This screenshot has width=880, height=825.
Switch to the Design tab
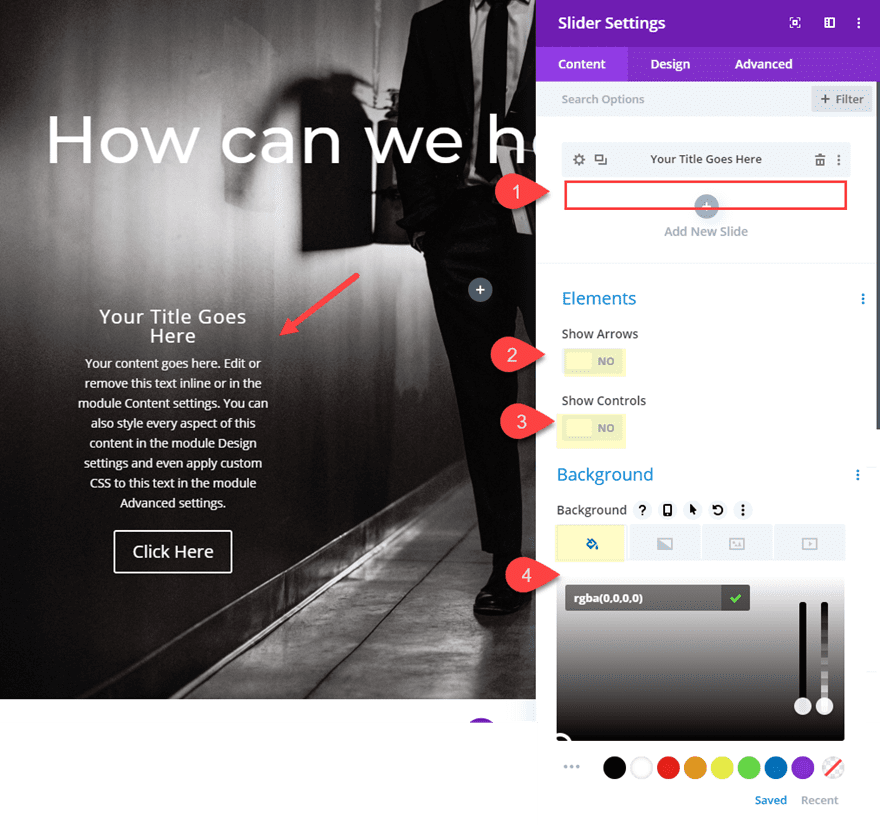(x=670, y=65)
